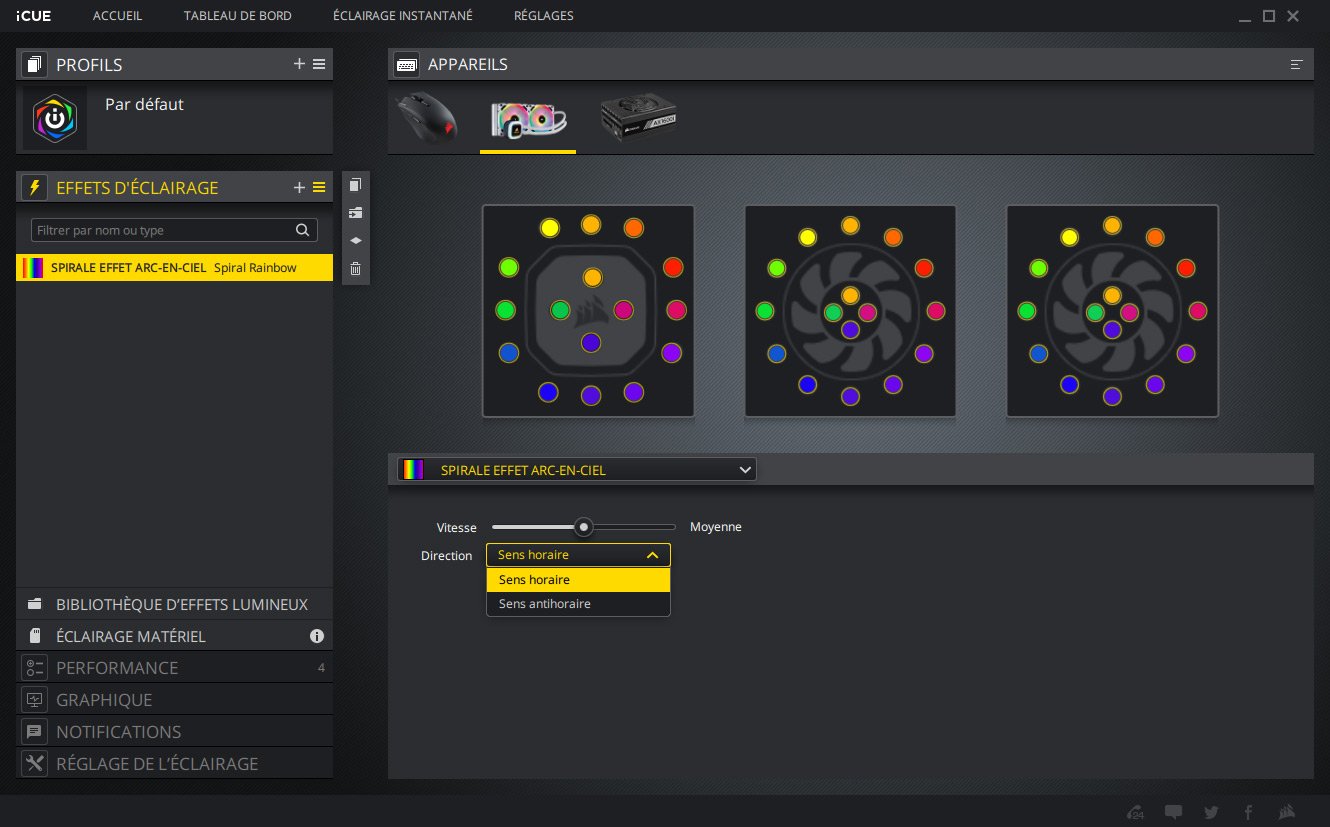Open the Appareils panel menu icon
The image size is (1330, 827).
coord(1297,64)
